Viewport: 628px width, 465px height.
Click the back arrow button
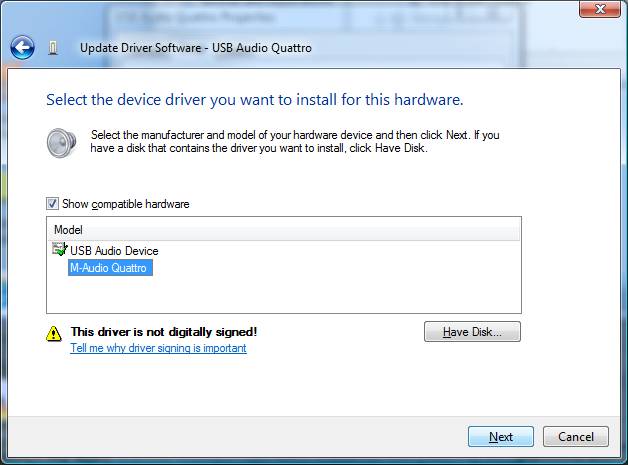[x=22, y=47]
